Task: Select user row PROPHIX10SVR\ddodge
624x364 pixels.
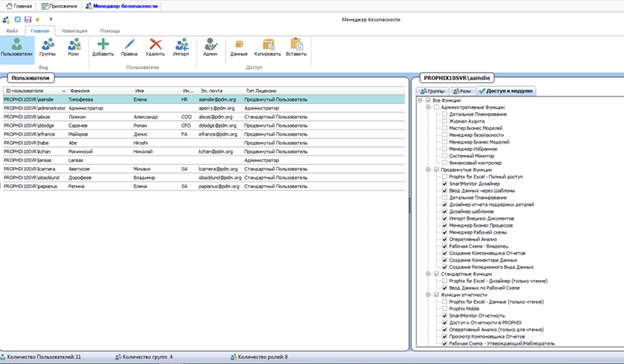Action: pos(204,126)
